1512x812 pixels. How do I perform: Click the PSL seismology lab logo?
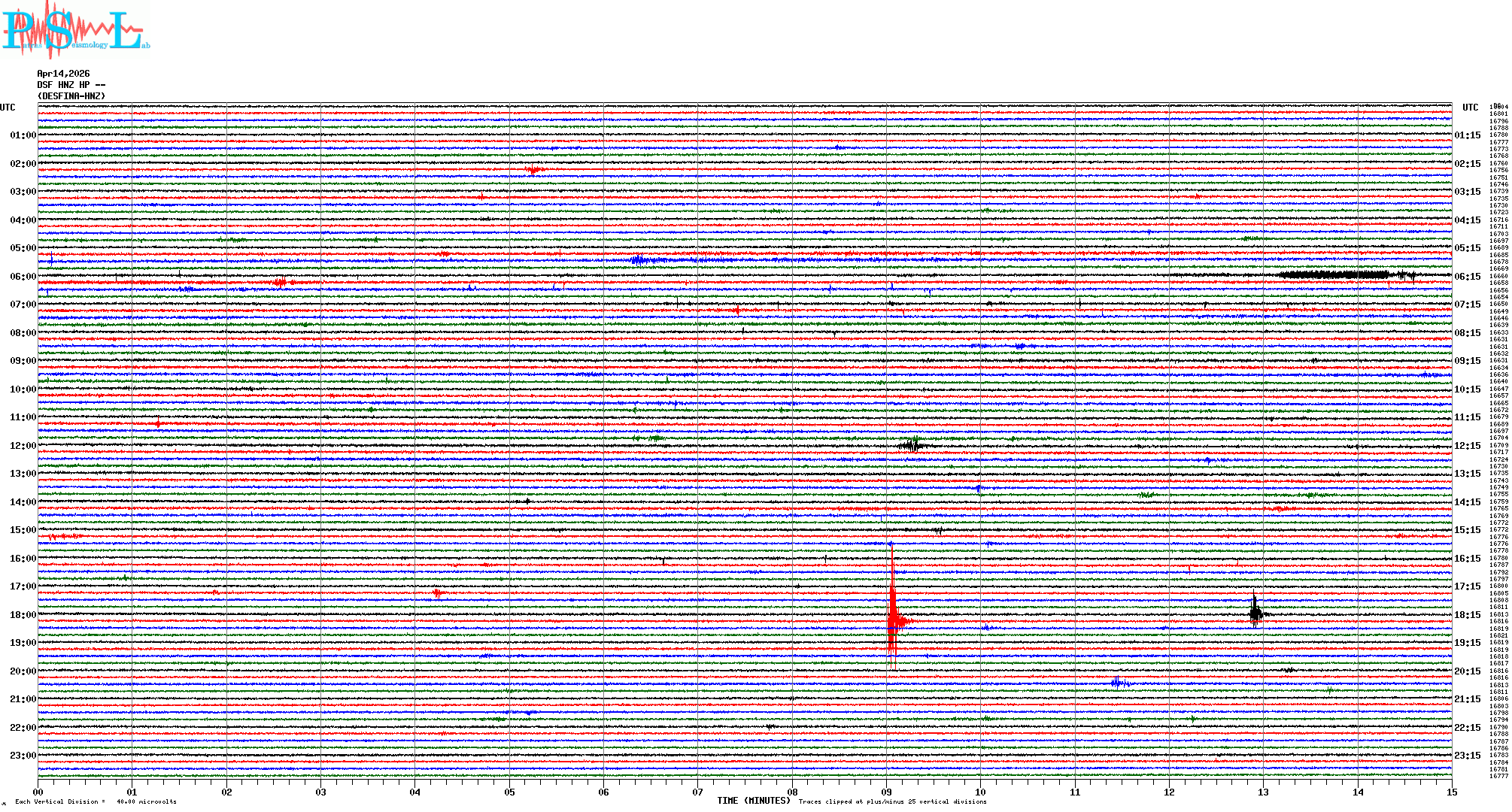[x=75, y=30]
